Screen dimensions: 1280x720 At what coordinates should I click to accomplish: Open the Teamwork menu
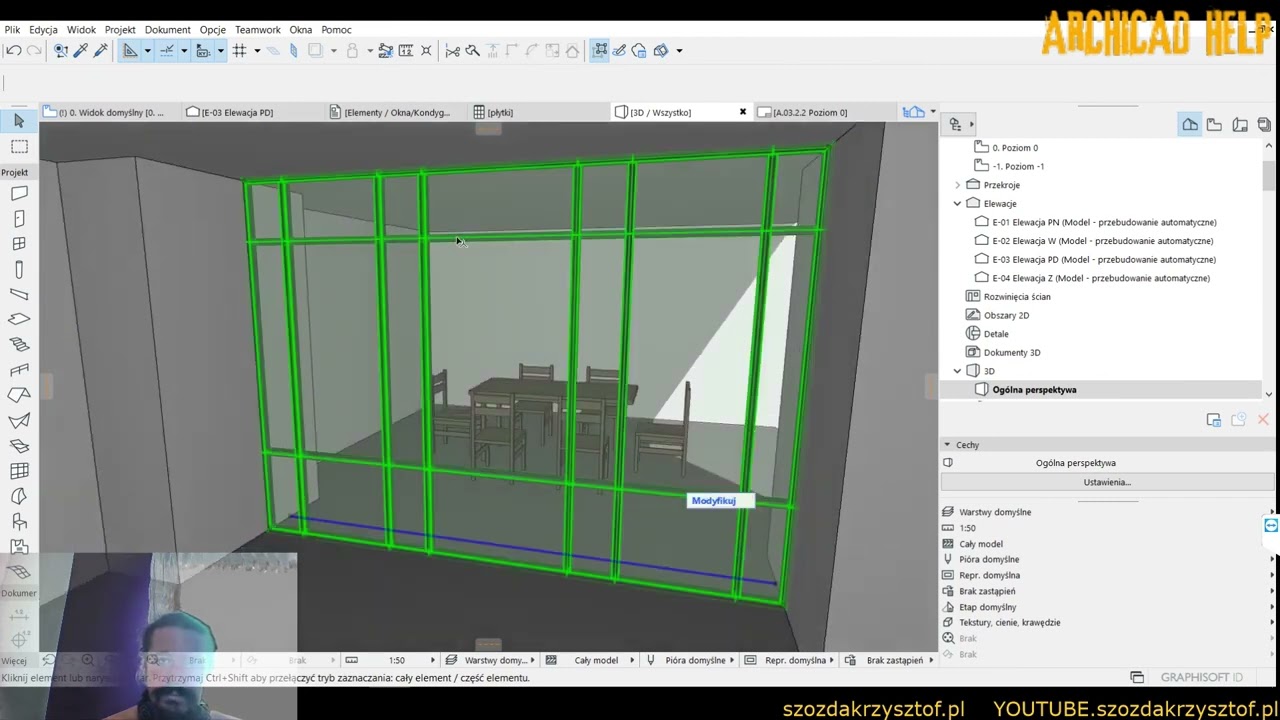coord(258,30)
